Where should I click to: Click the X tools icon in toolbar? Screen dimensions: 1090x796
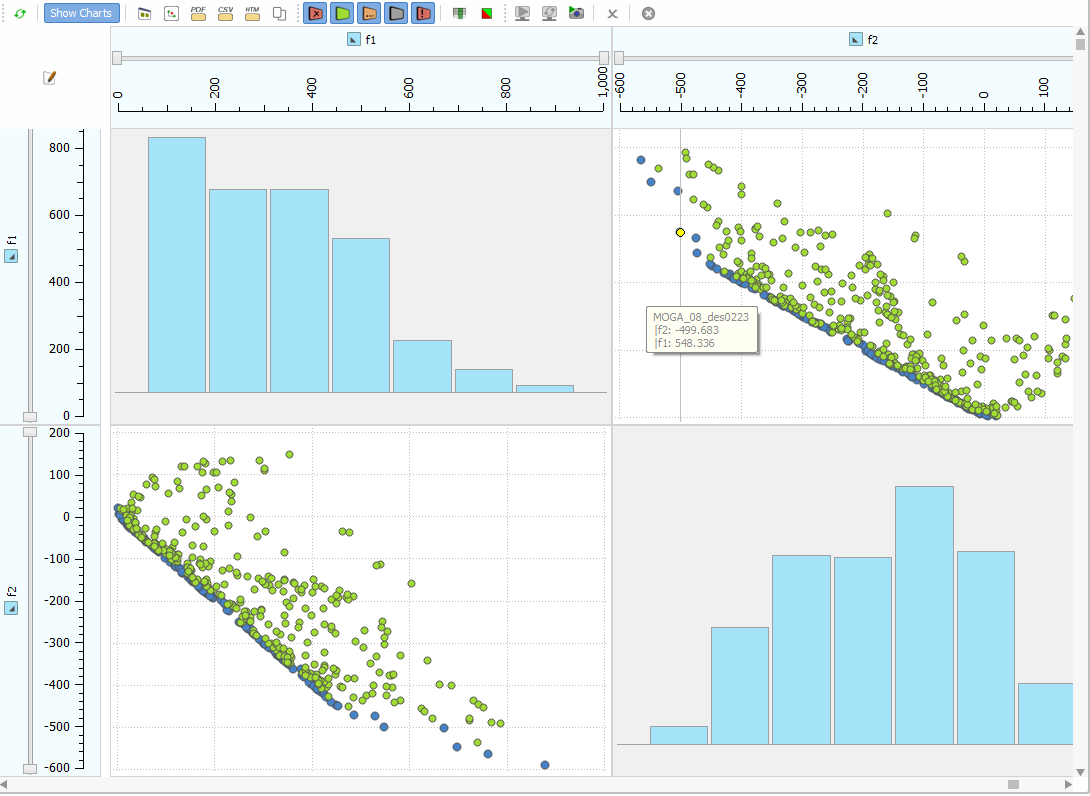click(612, 13)
